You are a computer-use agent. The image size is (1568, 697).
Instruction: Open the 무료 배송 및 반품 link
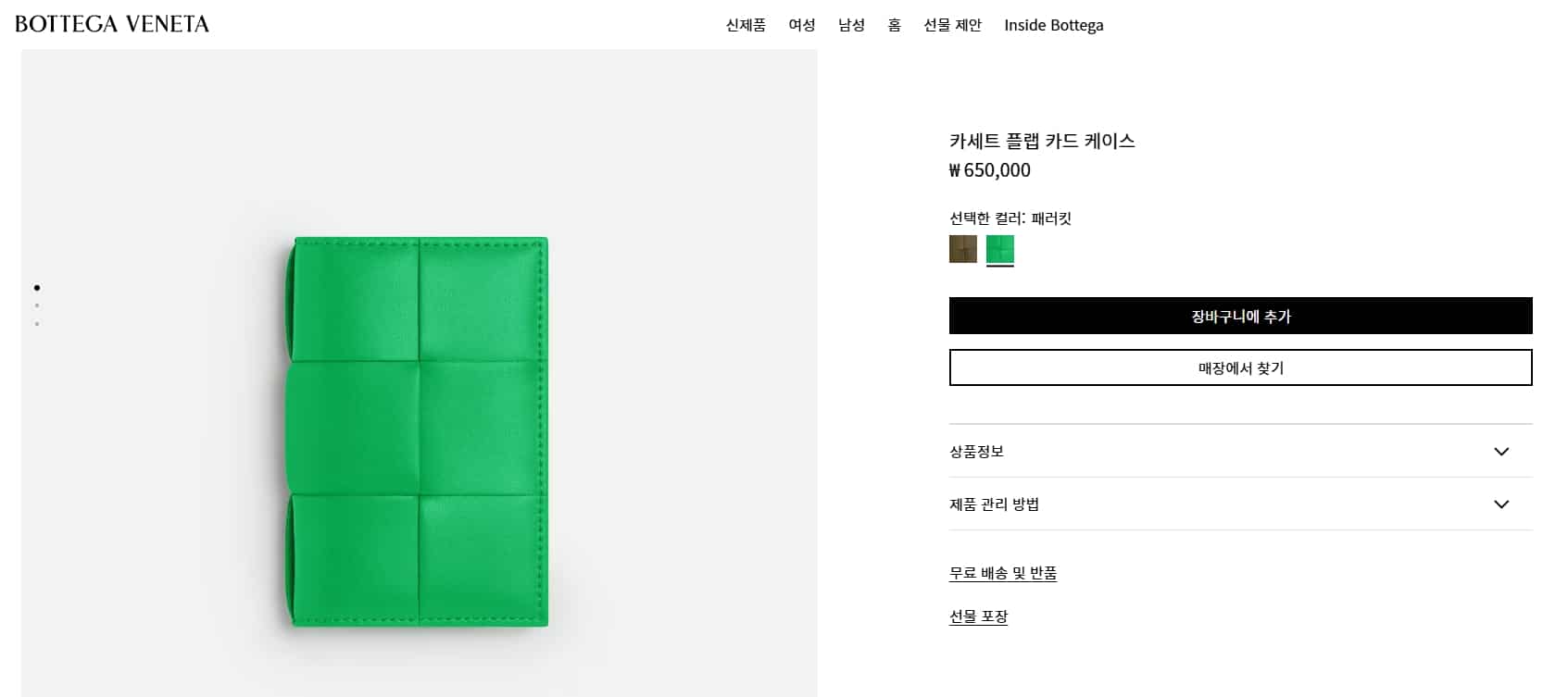tap(1003, 573)
